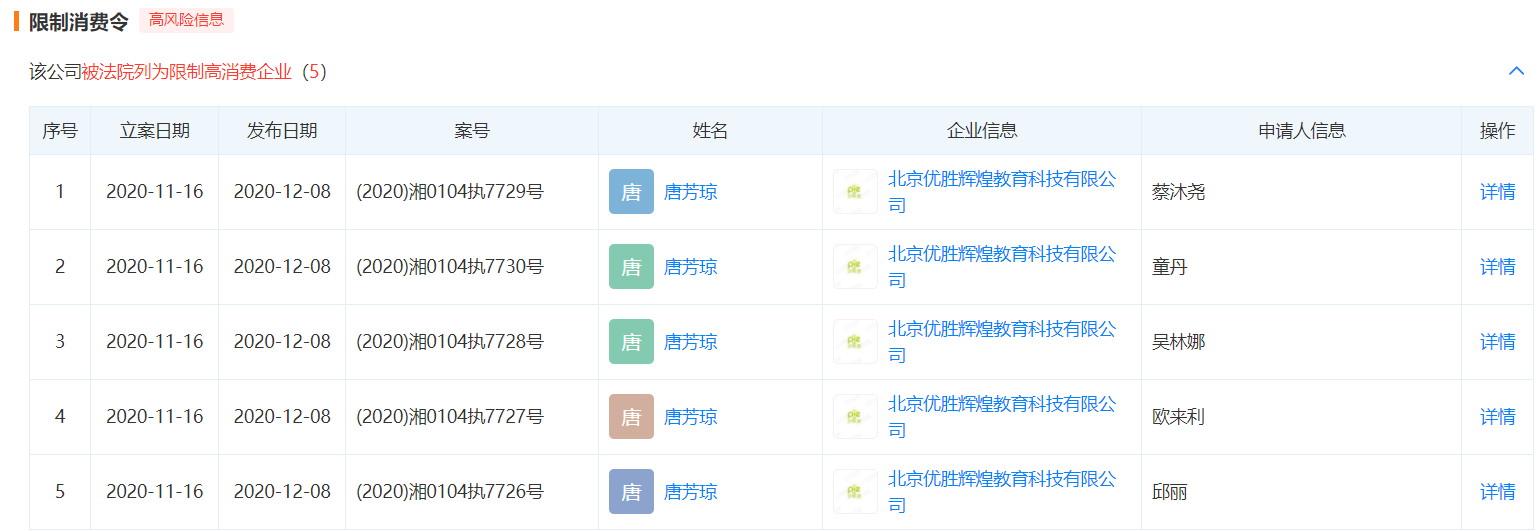Viewport: 1537px width, 531px height.
Task: Click 唐 avatar icon in row 2
Action: [x=631, y=267]
